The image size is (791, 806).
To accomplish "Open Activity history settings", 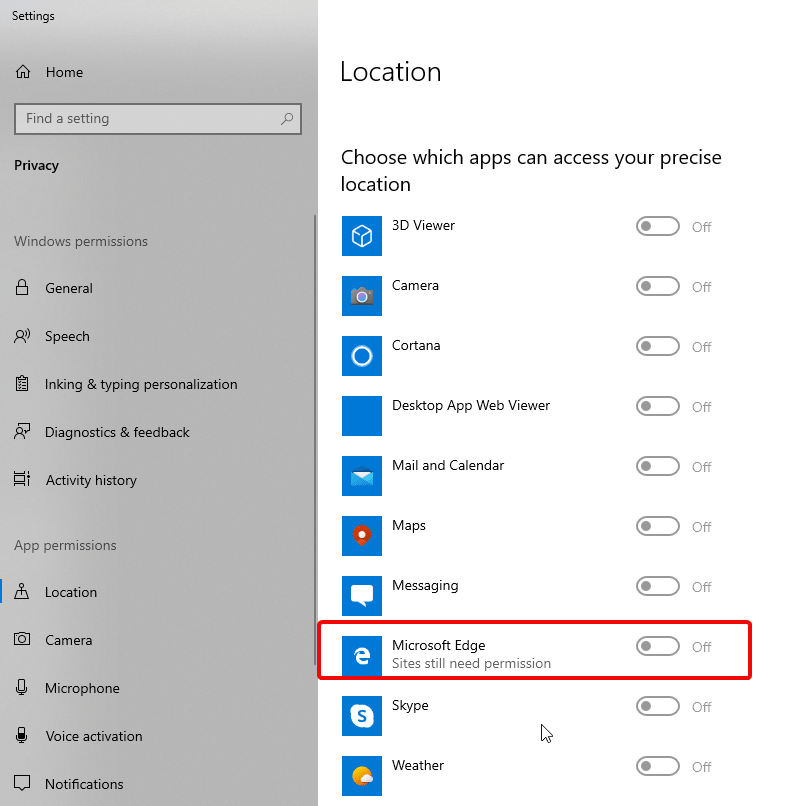I will pos(157,480).
